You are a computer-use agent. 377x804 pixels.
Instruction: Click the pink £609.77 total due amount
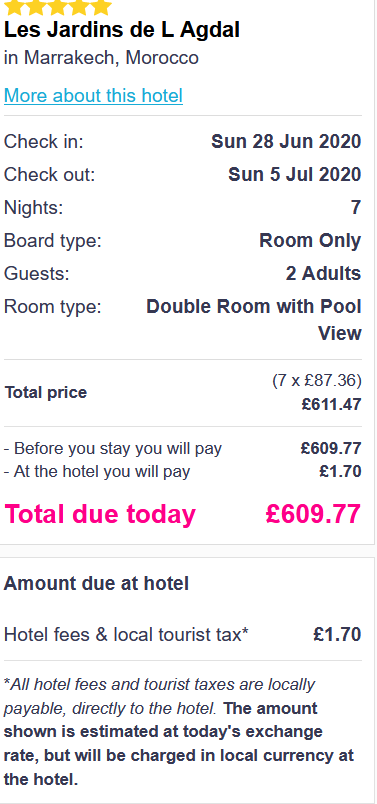pyautogui.click(x=313, y=514)
